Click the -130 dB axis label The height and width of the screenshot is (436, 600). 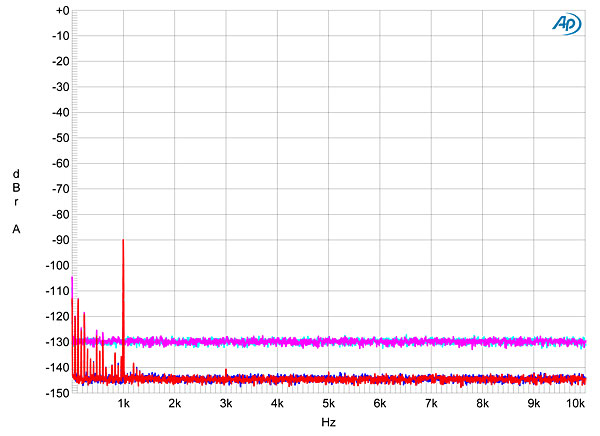point(57,342)
